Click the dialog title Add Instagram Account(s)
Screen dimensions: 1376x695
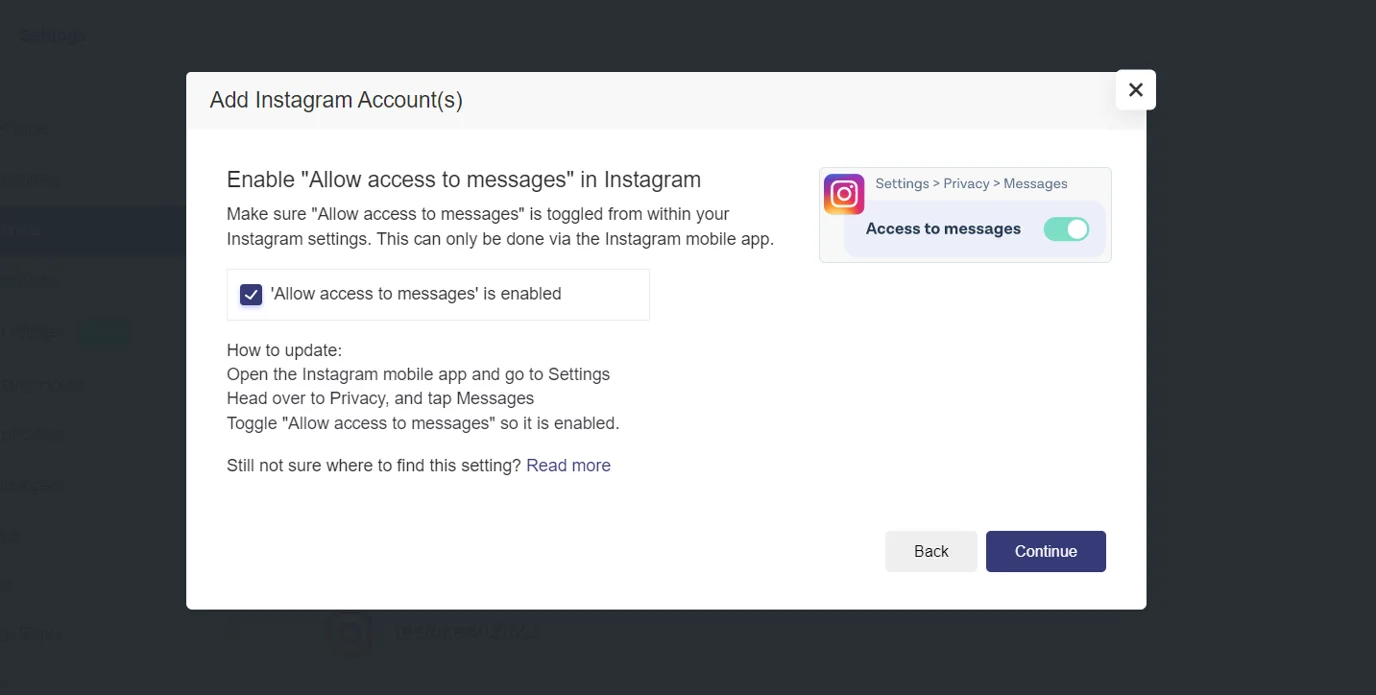pyautogui.click(x=336, y=100)
